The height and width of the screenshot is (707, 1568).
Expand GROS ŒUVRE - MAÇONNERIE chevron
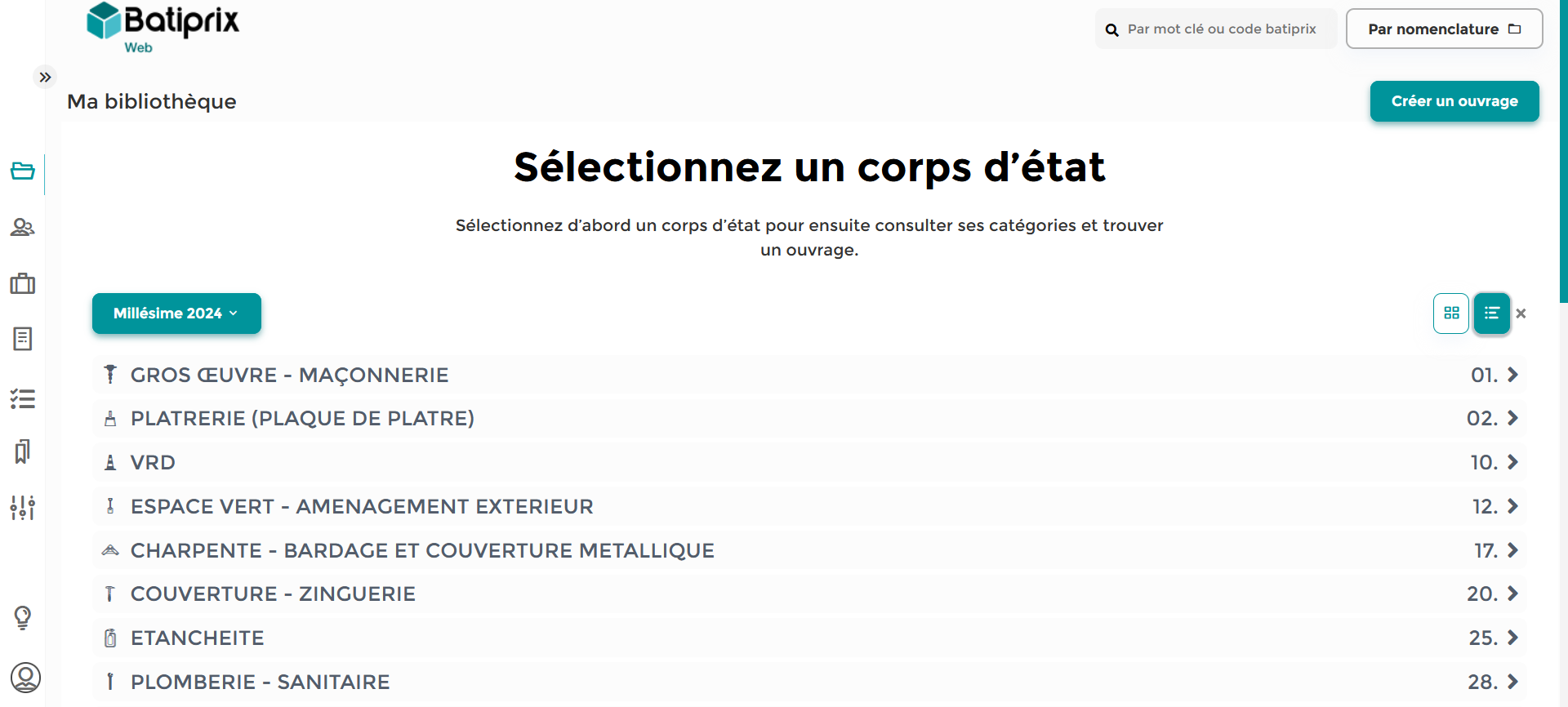(x=1512, y=375)
